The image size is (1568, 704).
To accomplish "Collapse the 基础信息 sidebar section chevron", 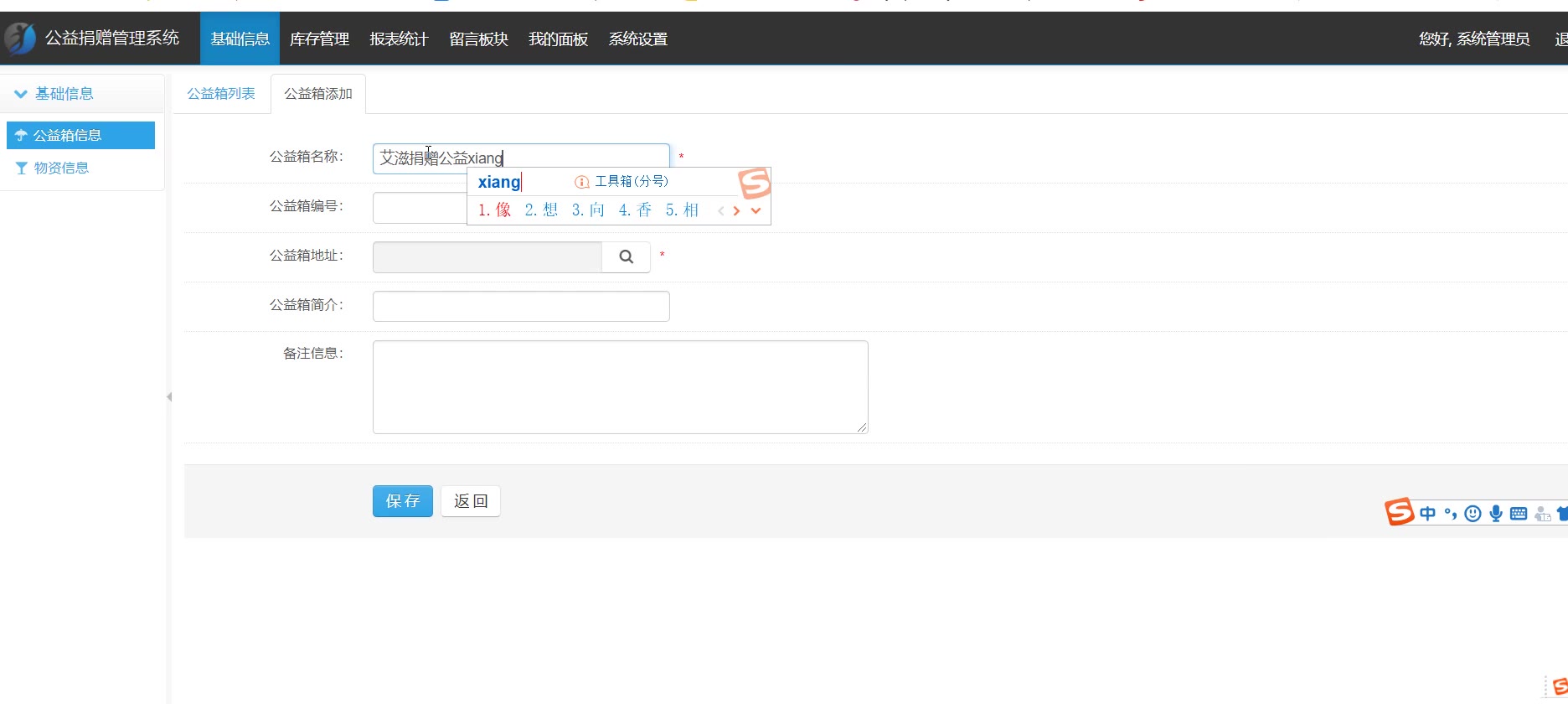I will 21,94.
